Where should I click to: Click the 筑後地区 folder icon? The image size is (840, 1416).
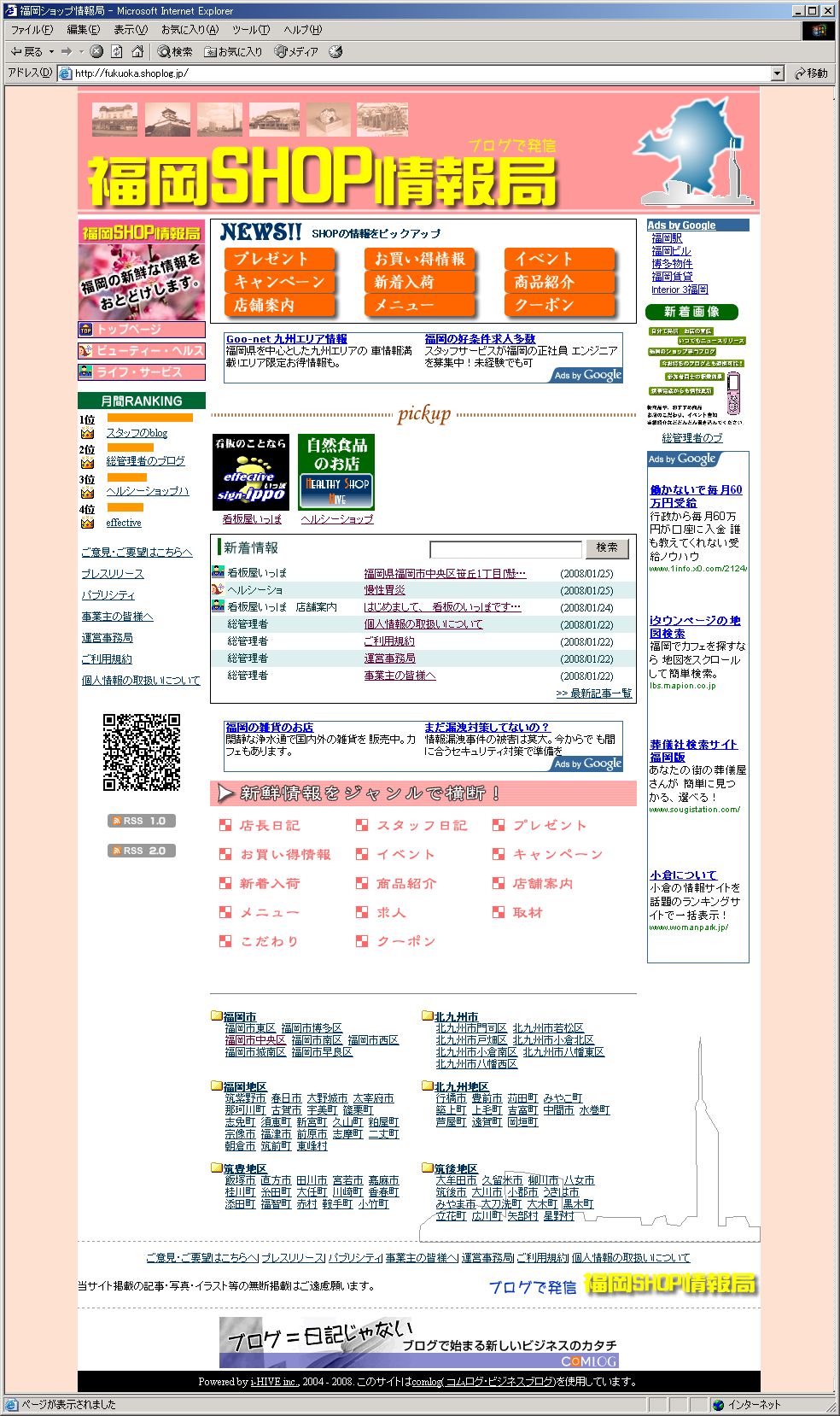428,1168
